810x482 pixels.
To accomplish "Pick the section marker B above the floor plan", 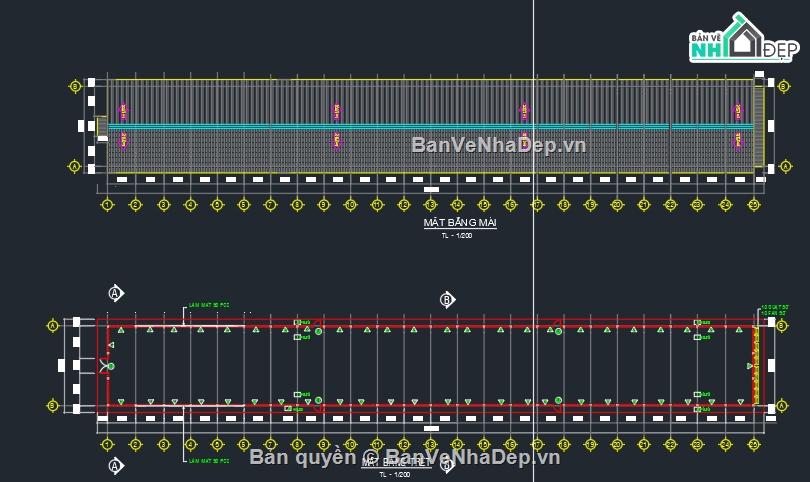I will tap(447, 300).
